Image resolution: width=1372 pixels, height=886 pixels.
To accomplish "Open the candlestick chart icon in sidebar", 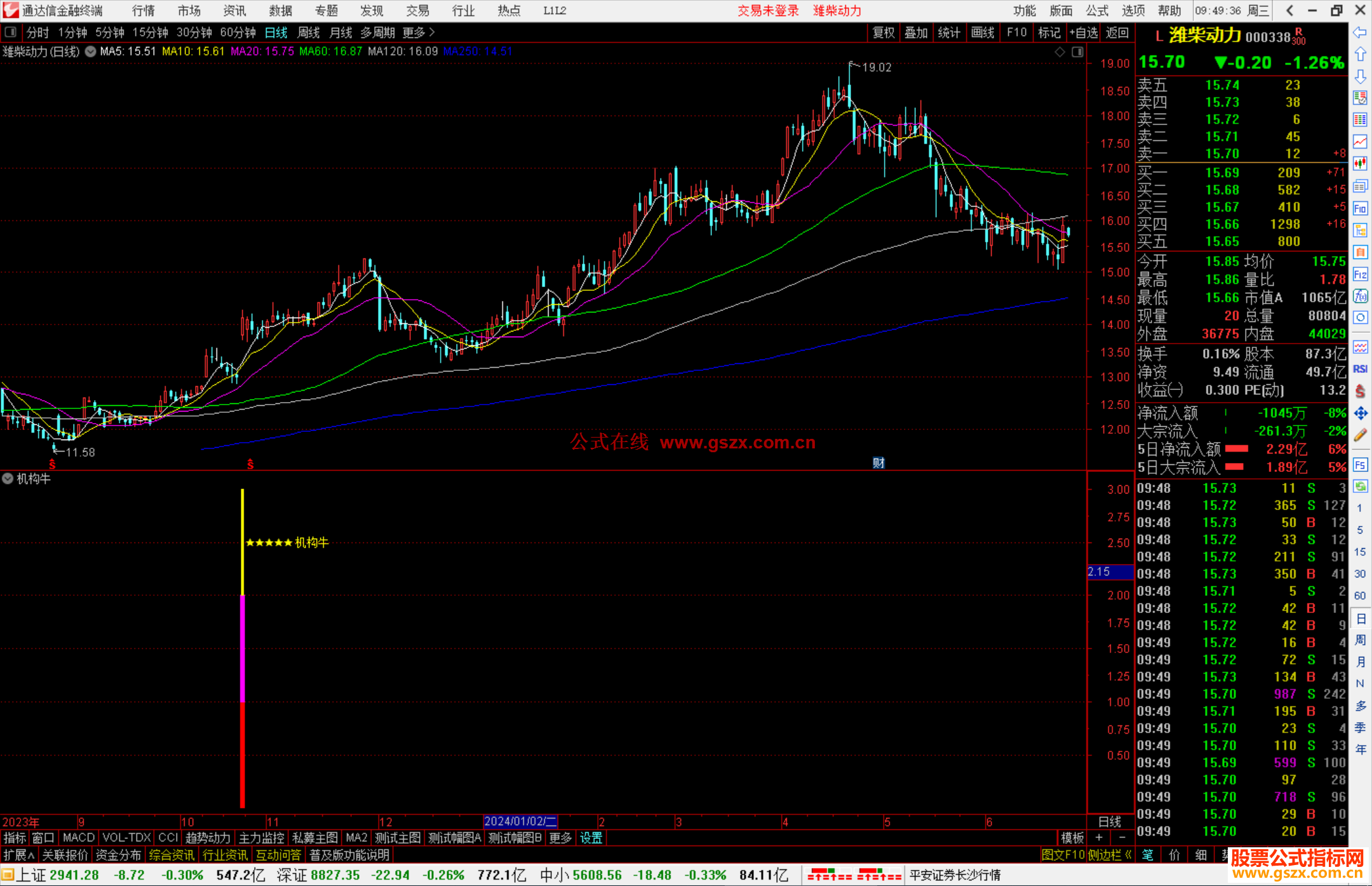I will (x=1360, y=164).
